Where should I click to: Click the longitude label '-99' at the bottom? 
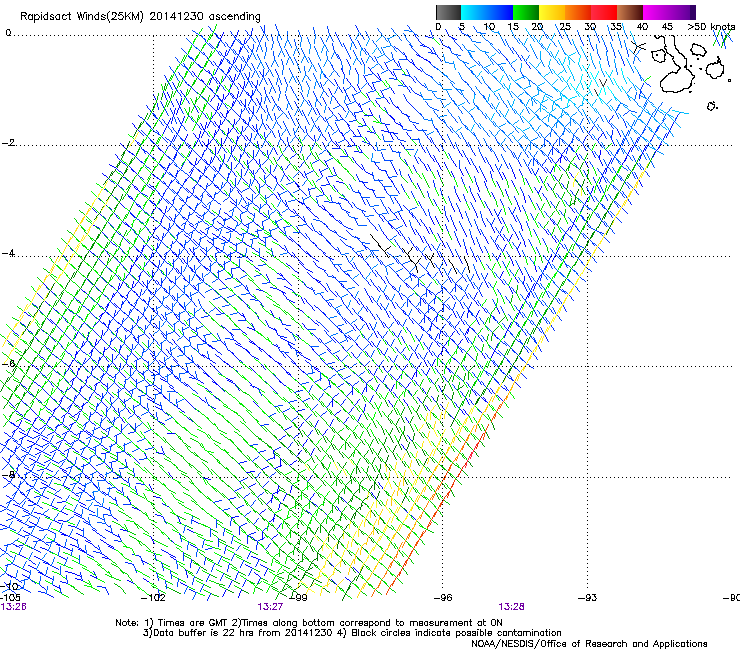[298, 598]
